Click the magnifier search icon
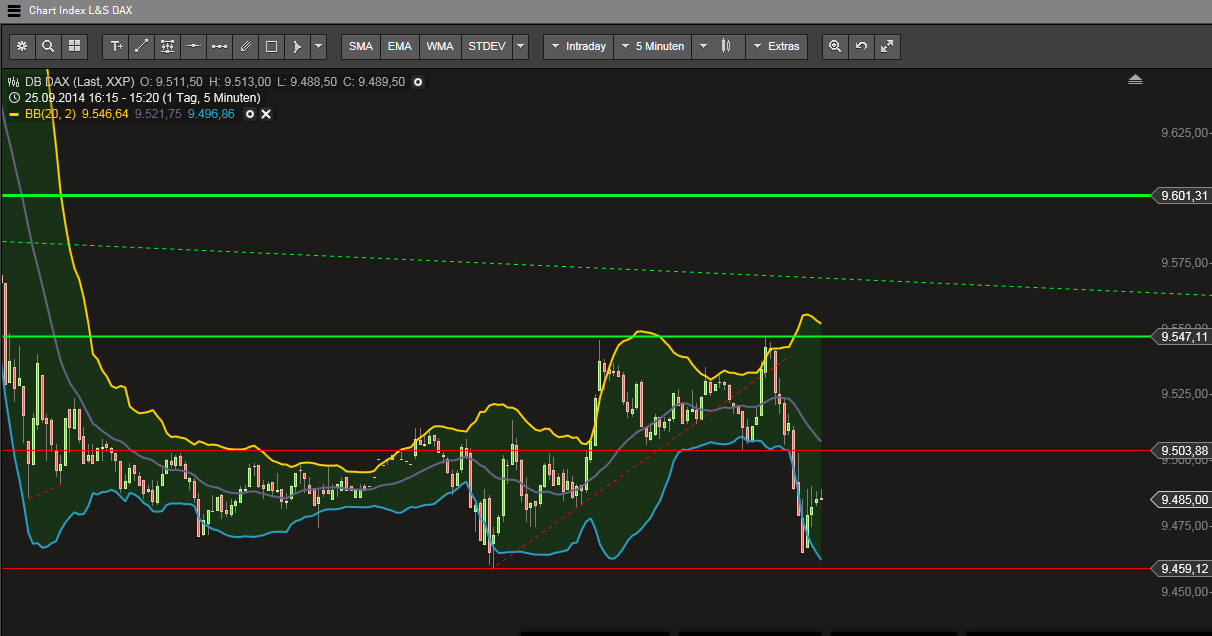Screen dimensions: 1212x636 tap(48, 46)
